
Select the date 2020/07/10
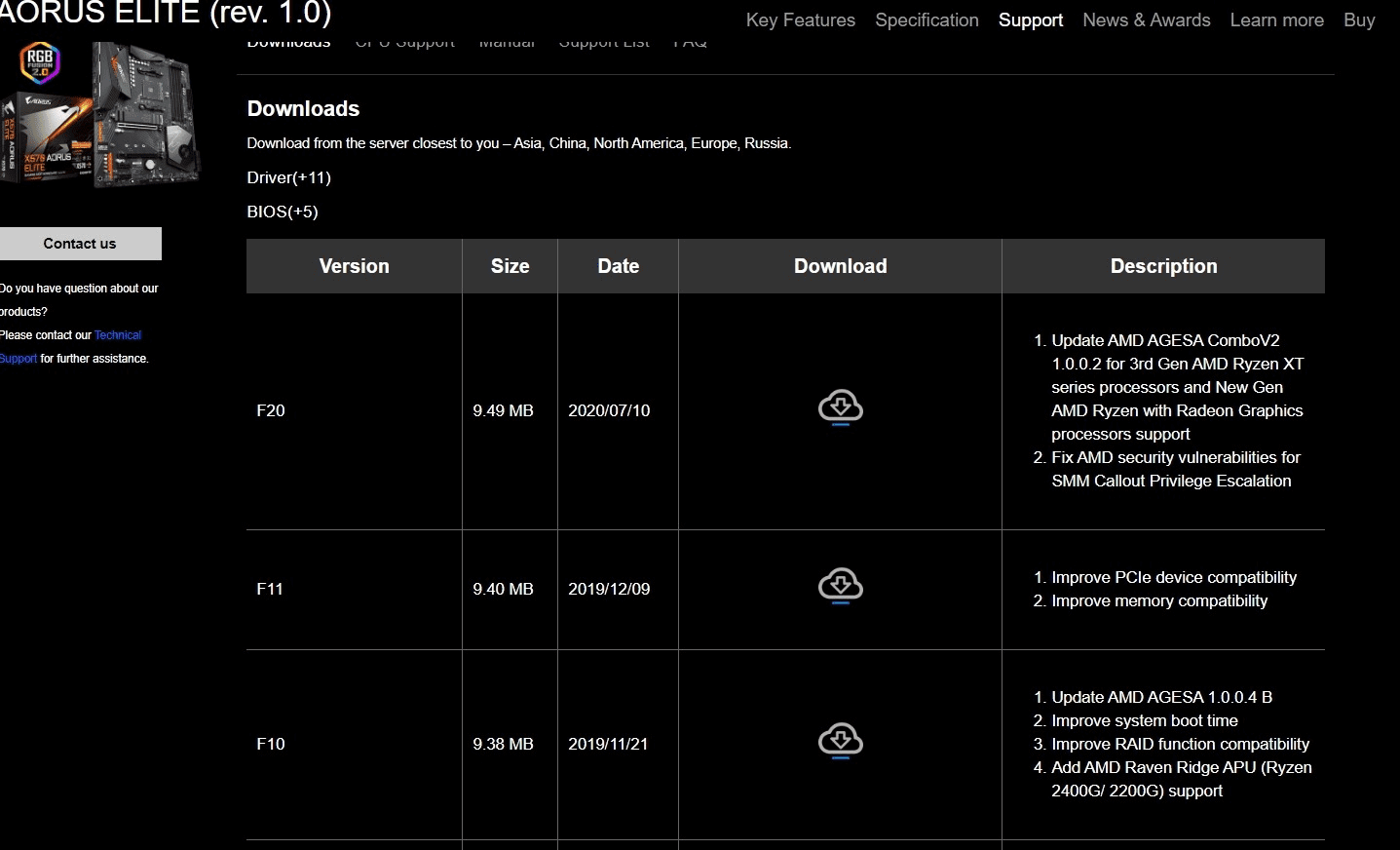click(x=609, y=410)
